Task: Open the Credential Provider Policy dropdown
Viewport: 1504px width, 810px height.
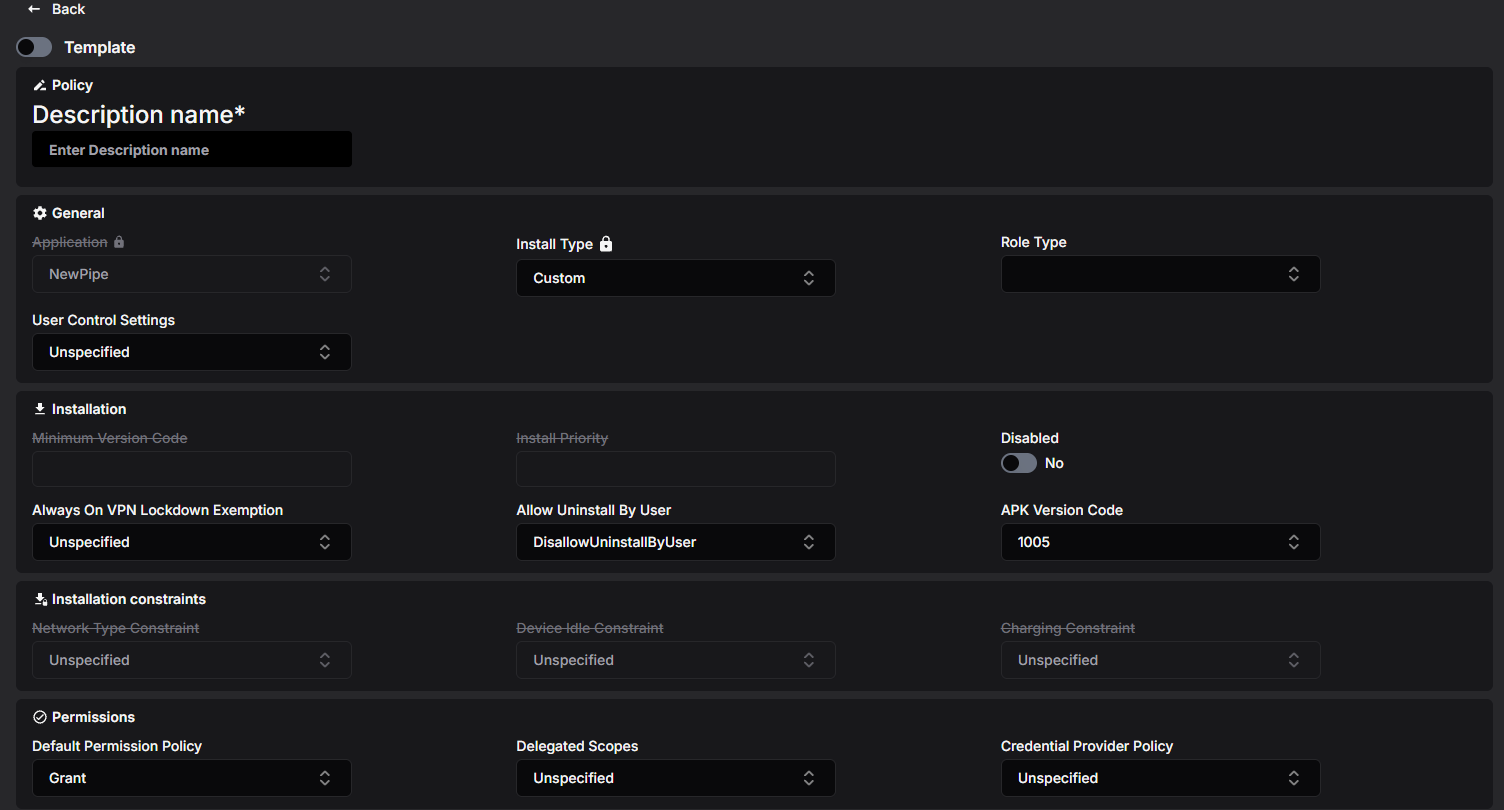Action: pos(1160,778)
